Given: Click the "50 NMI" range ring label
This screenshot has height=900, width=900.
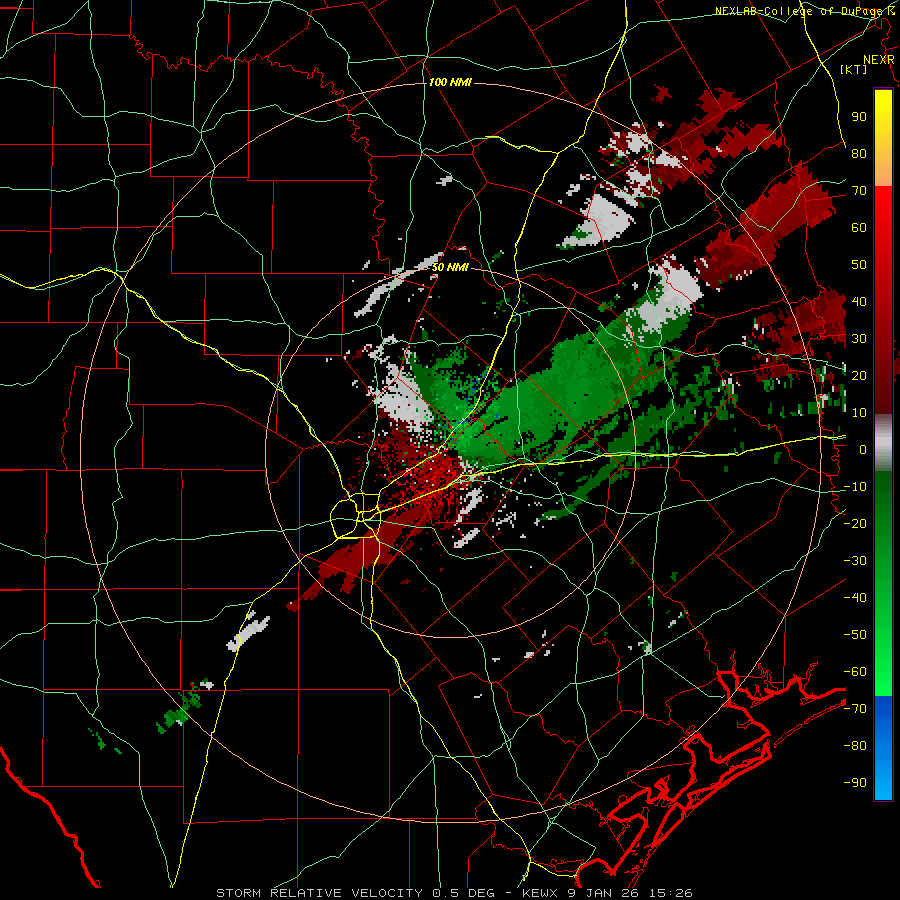Looking at the screenshot, I should click(450, 267).
